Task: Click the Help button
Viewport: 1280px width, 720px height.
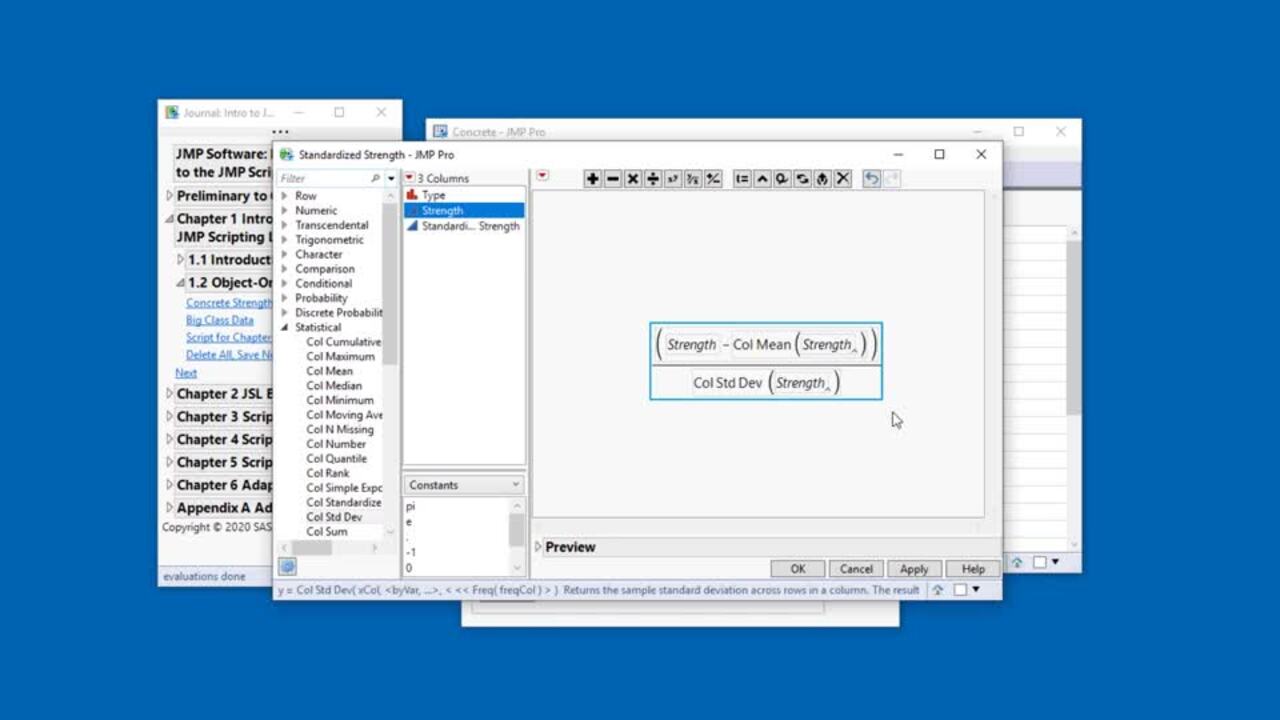Action: pyautogui.click(x=973, y=568)
